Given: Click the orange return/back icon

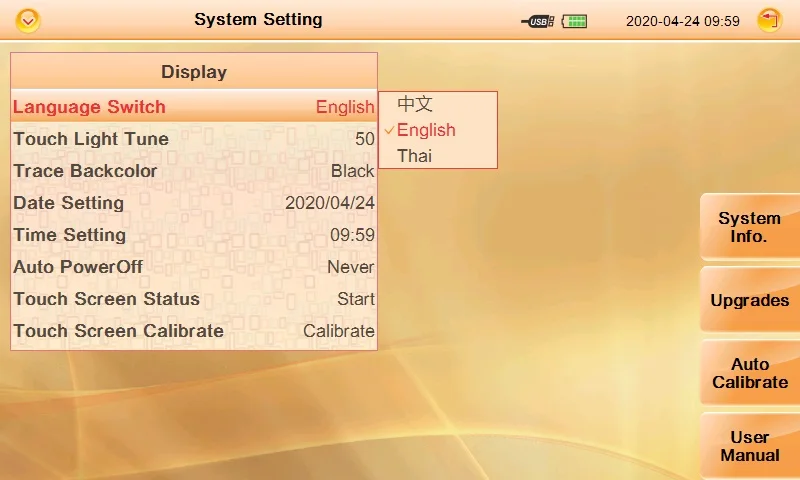Looking at the screenshot, I should (770, 21).
